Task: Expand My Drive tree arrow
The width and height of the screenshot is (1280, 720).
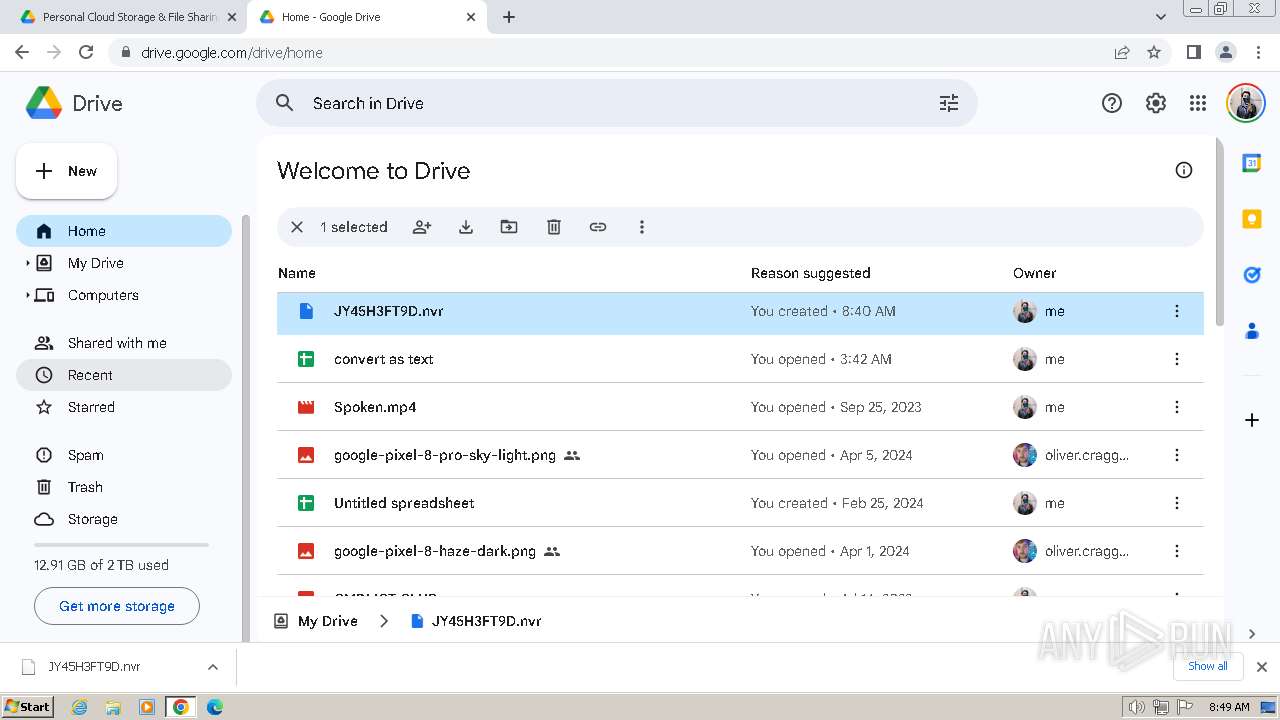Action: [x=27, y=263]
